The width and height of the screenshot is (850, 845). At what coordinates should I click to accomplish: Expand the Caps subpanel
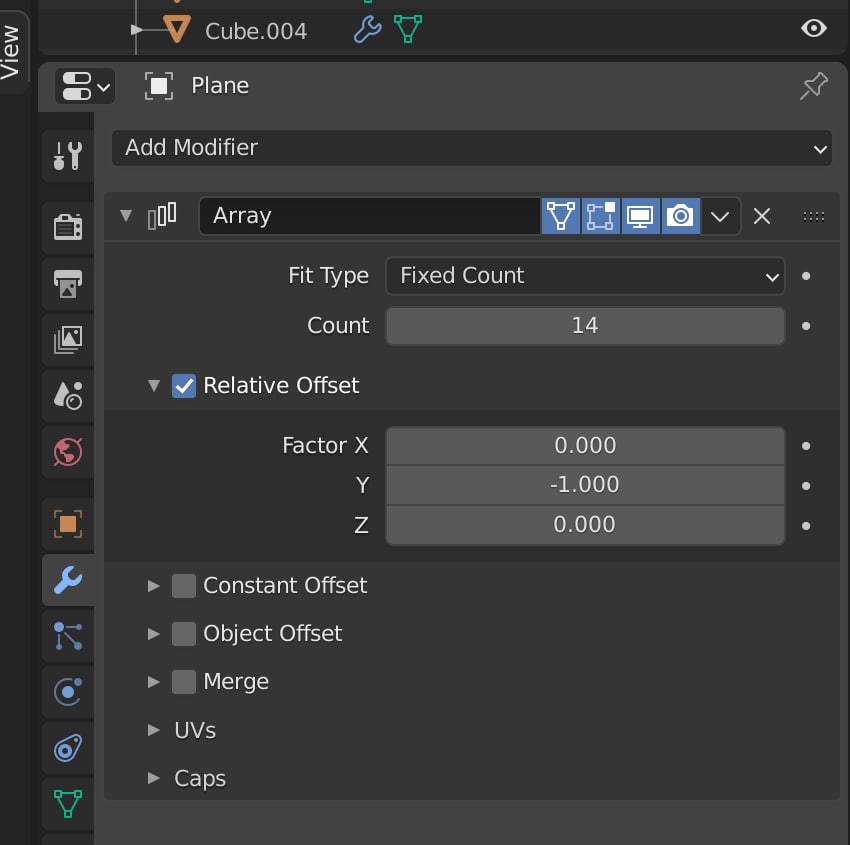(154, 778)
